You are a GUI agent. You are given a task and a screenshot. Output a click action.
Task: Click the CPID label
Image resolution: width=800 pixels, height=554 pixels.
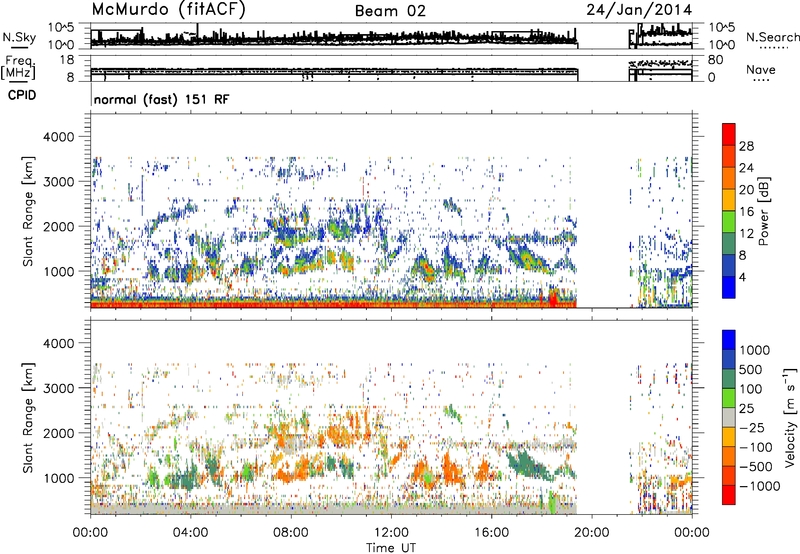(22, 95)
